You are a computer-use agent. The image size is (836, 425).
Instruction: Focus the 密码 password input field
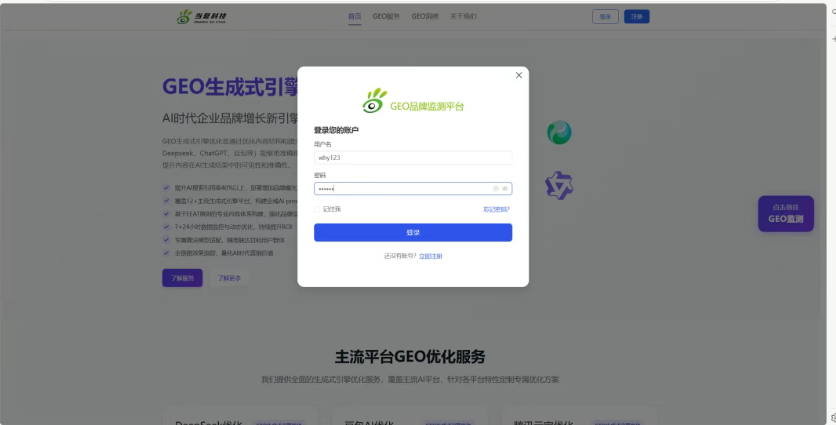coord(400,188)
